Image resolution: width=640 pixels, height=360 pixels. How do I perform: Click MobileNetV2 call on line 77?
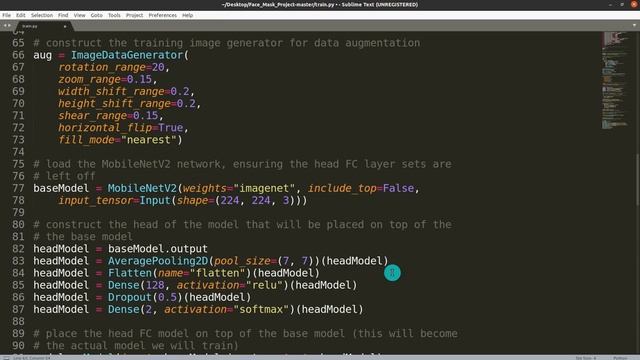click(x=142, y=188)
